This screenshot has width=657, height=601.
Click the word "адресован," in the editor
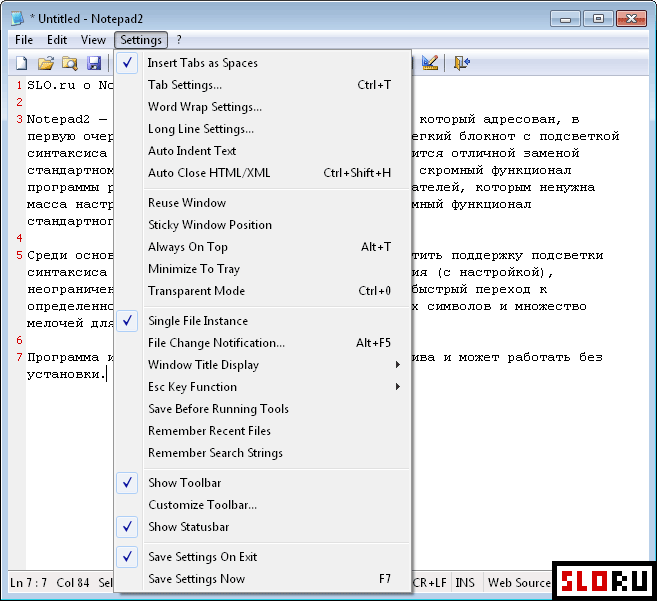(522, 120)
